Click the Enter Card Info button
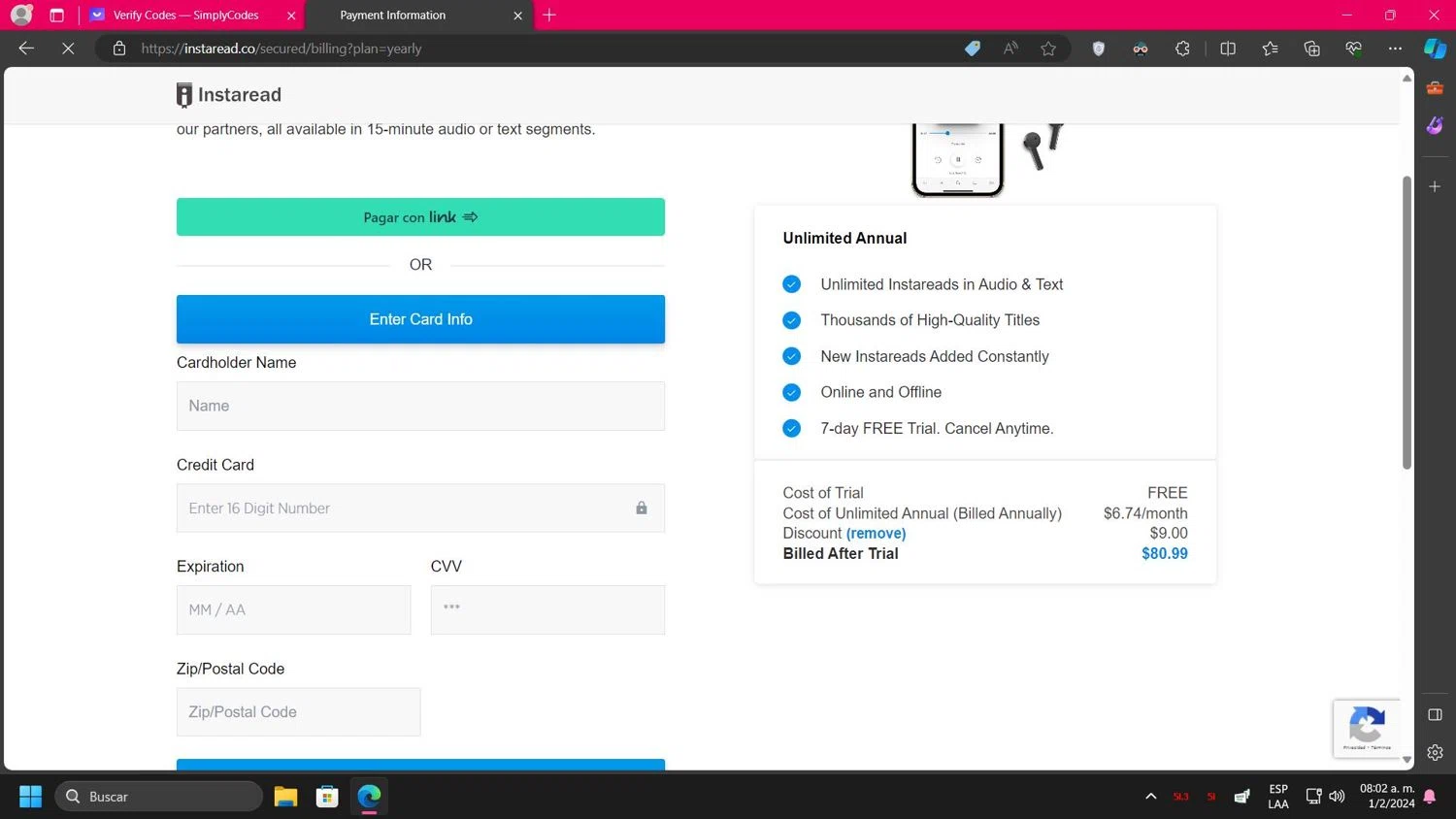 pos(420,319)
